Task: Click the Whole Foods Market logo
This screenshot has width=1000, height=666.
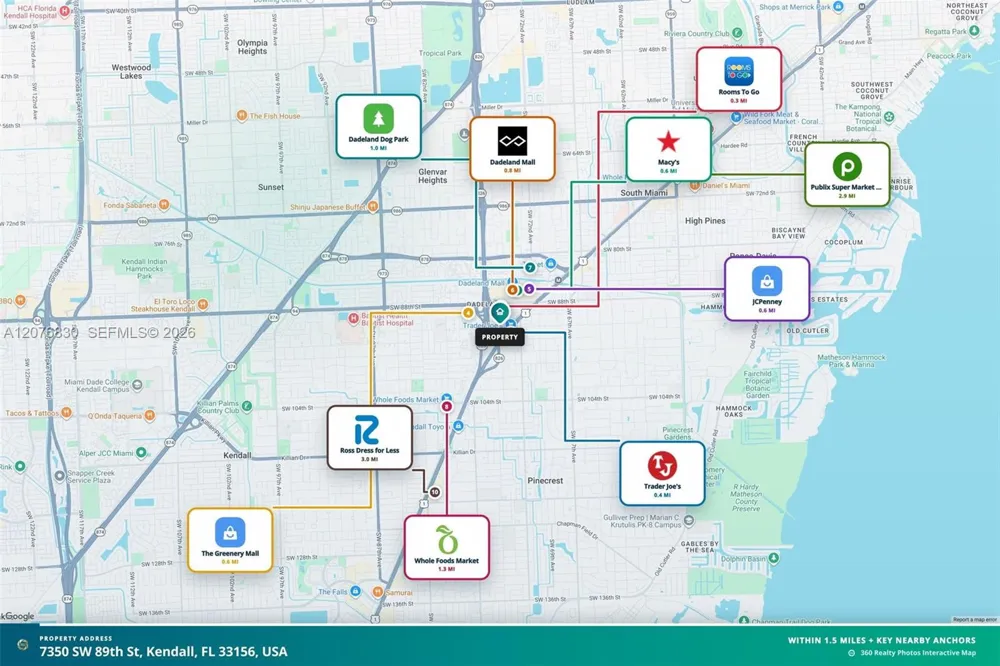Action: coord(446,540)
